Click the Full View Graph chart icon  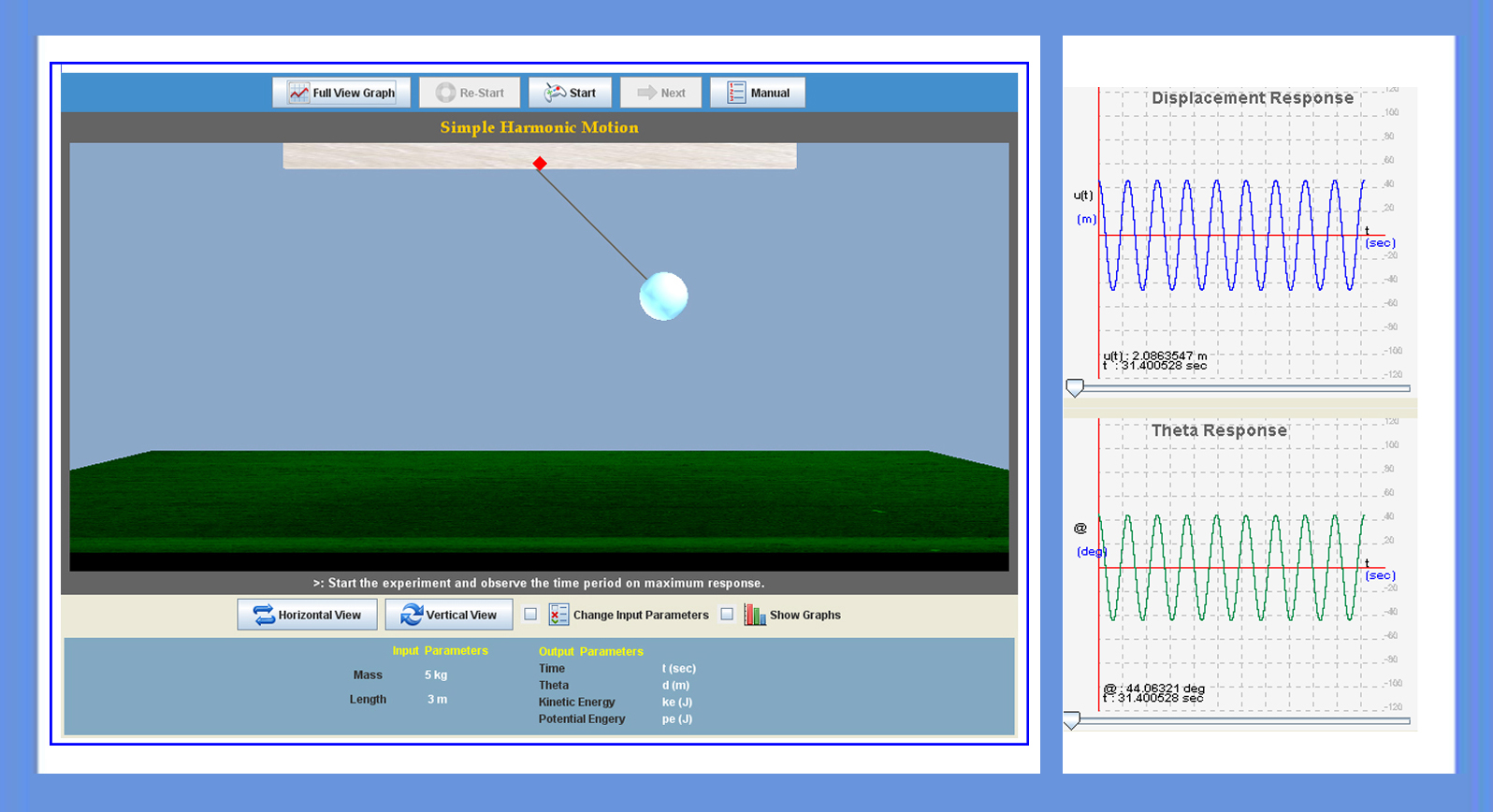(298, 93)
